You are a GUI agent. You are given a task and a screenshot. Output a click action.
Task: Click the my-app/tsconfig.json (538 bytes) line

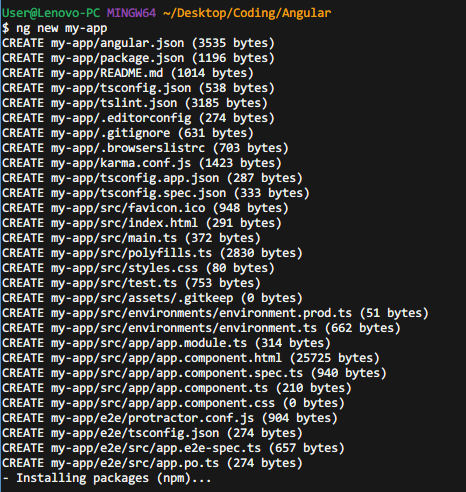(138, 88)
